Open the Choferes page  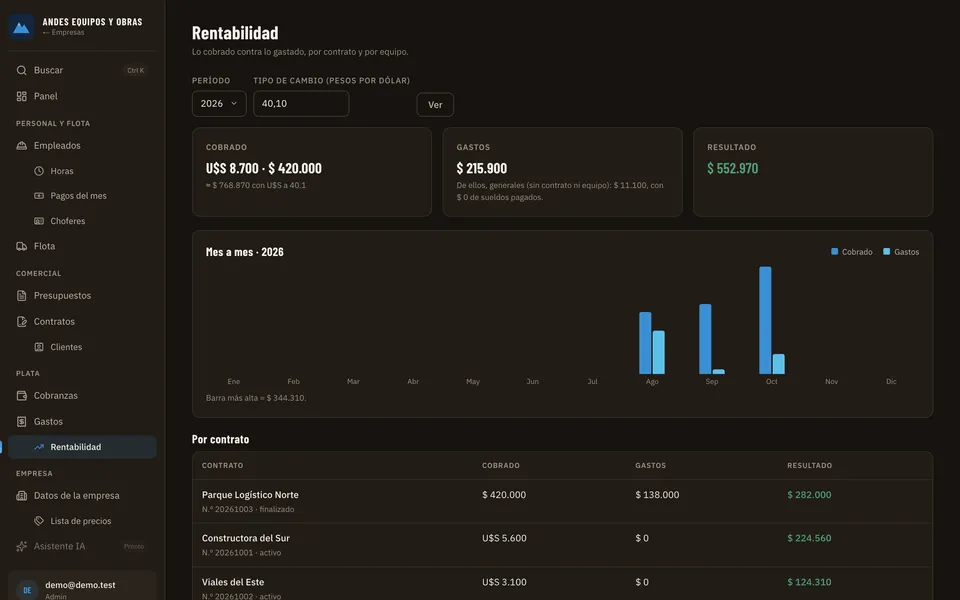tap(82, 221)
